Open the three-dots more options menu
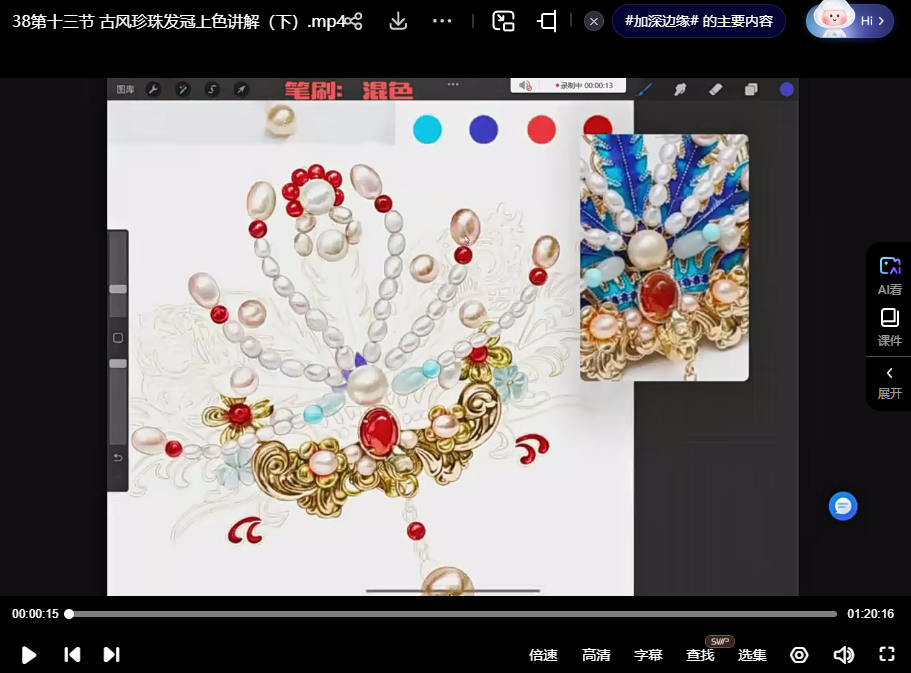The height and width of the screenshot is (673, 911). (x=442, y=22)
